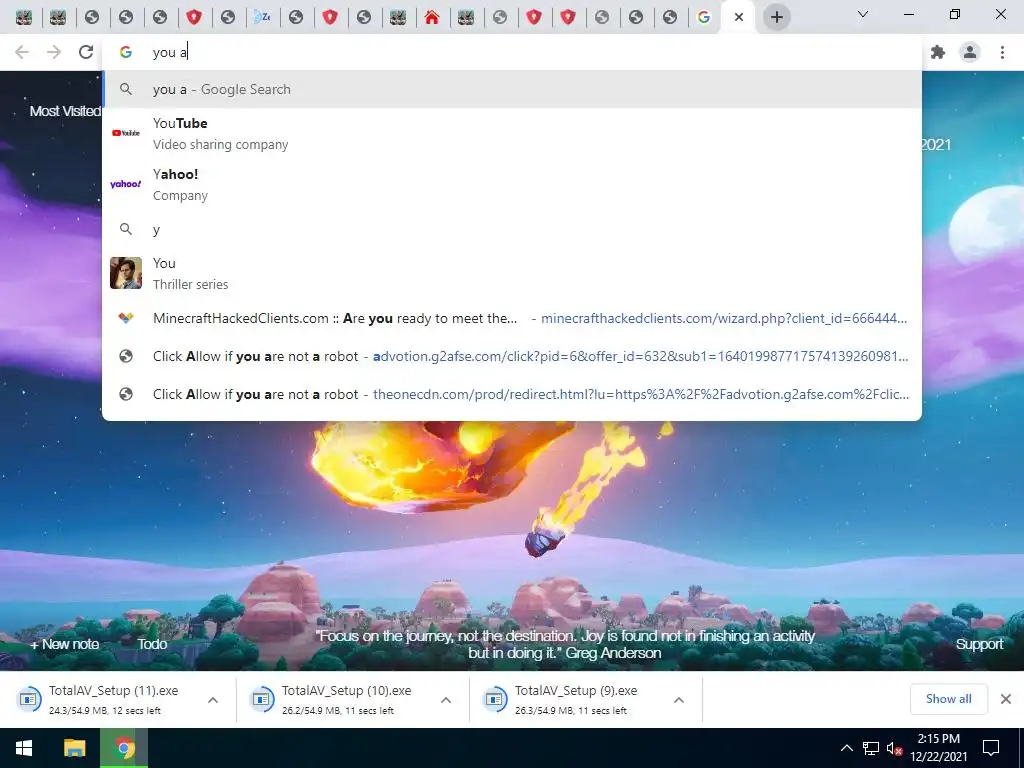1024x768 pixels.
Task: Click the Google G icon in omnibox
Action: [x=126, y=52]
